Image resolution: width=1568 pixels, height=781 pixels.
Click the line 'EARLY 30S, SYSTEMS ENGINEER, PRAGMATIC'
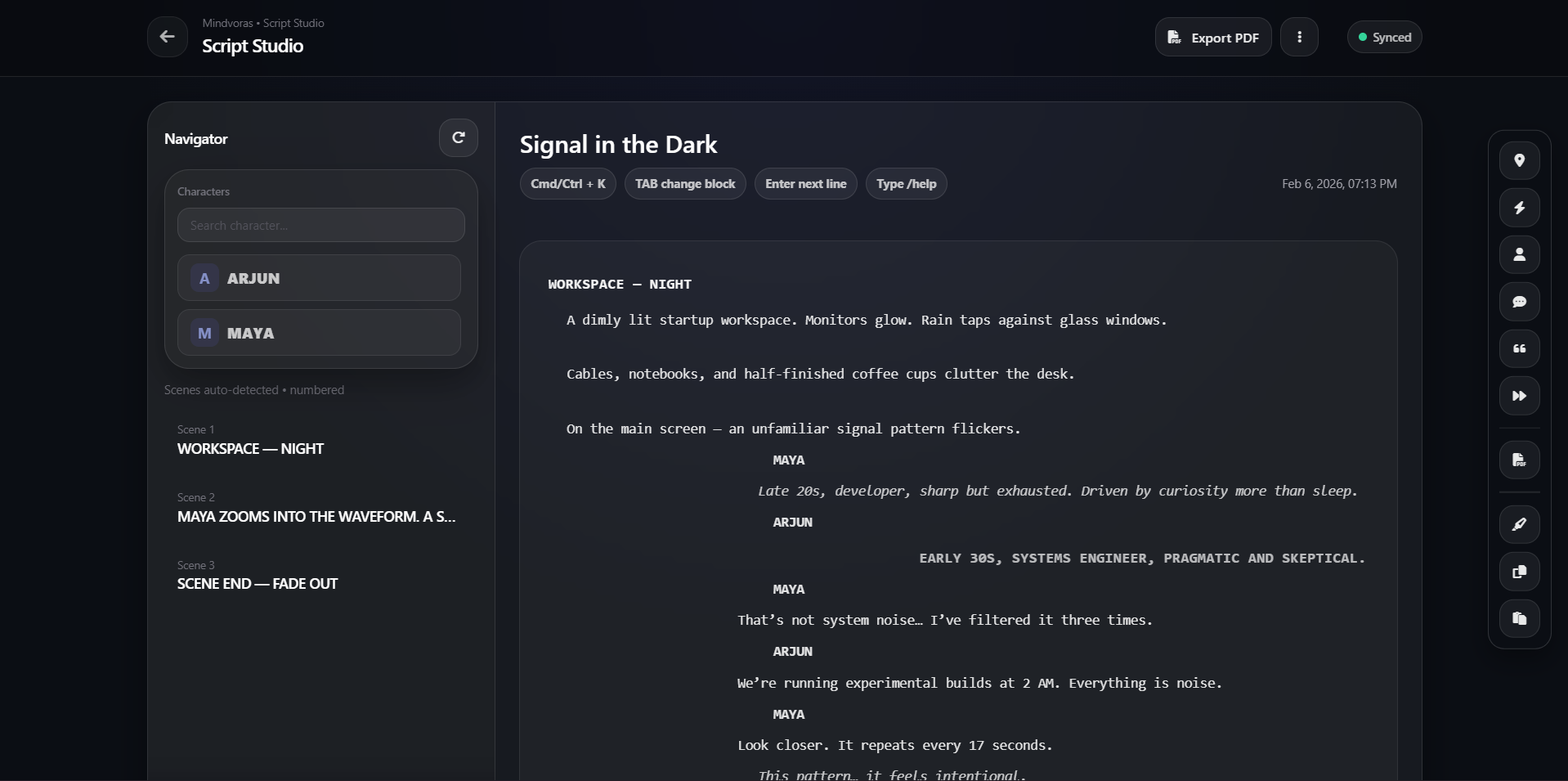coord(1142,558)
